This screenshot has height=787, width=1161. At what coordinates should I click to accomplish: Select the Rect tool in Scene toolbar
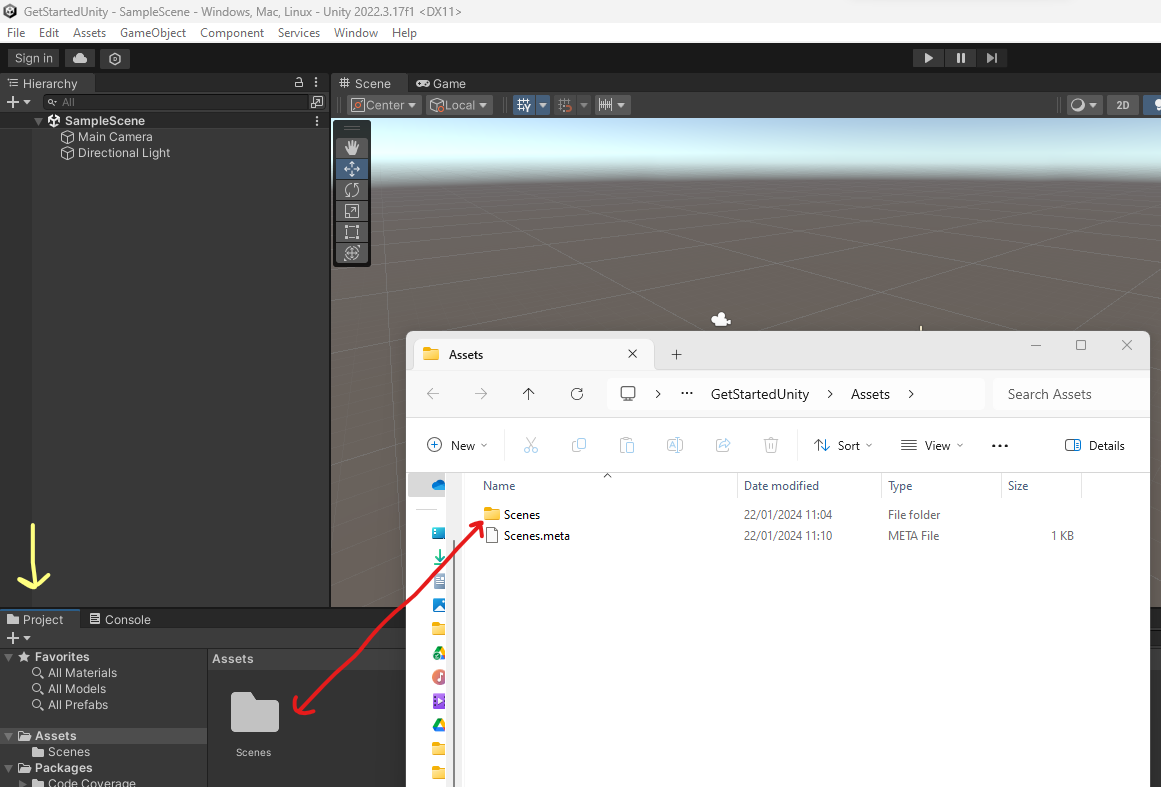352,232
